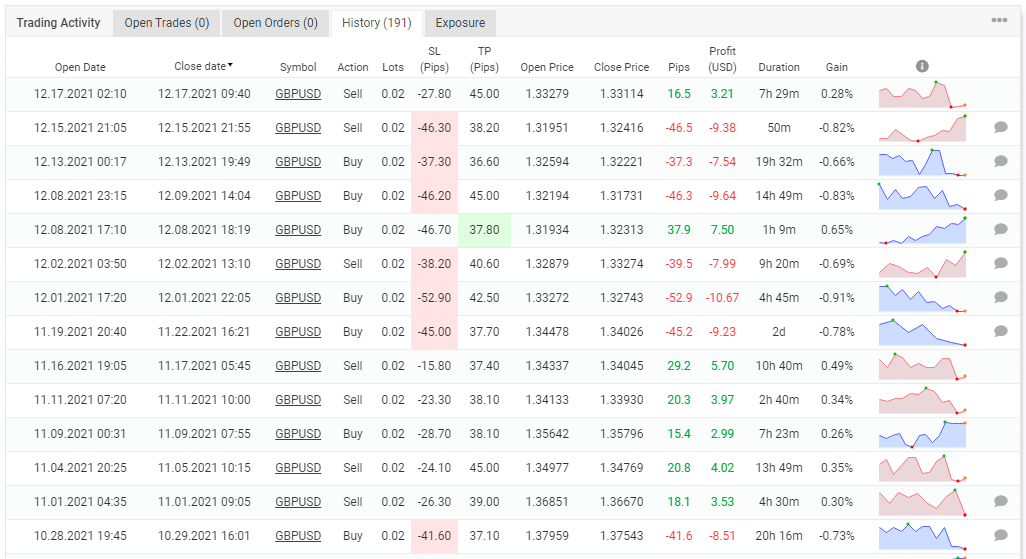Open comment bubble for 11.19.2021 20:40 trade
The width and height of the screenshot is (1026, 559).
[x=1000, y=331]
